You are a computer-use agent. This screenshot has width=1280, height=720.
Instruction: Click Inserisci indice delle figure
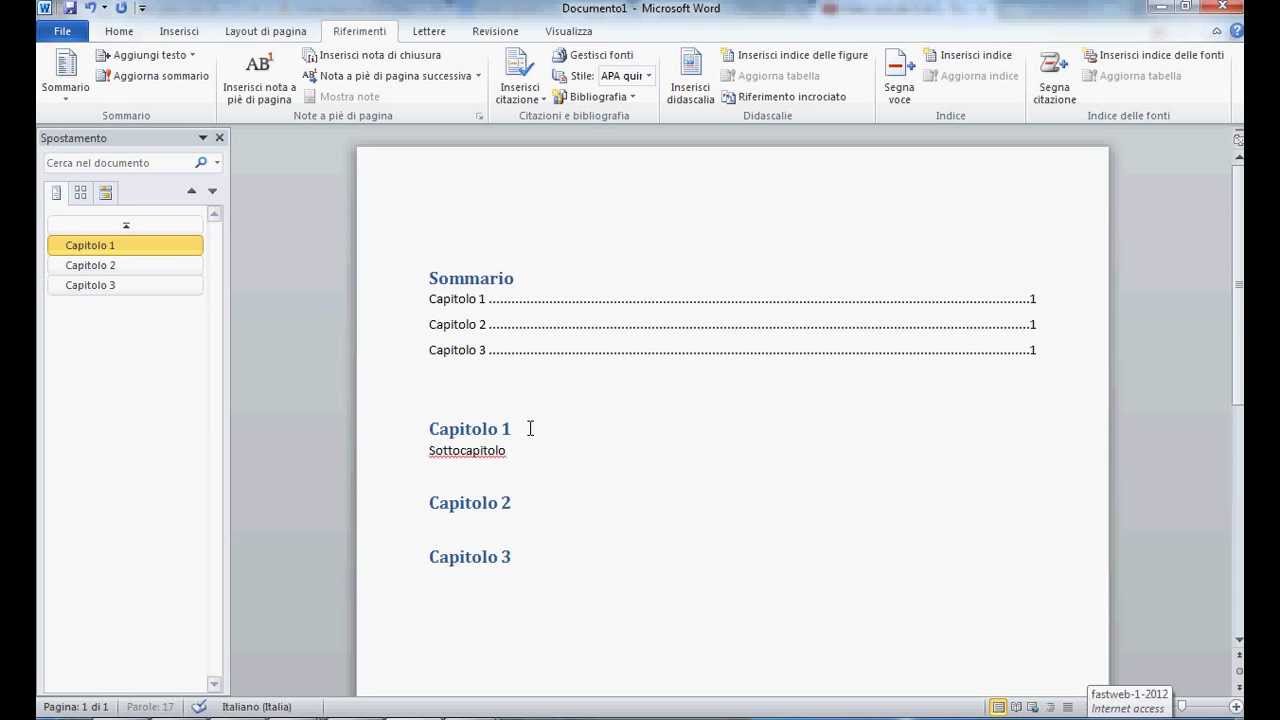(x=794, y=55)
